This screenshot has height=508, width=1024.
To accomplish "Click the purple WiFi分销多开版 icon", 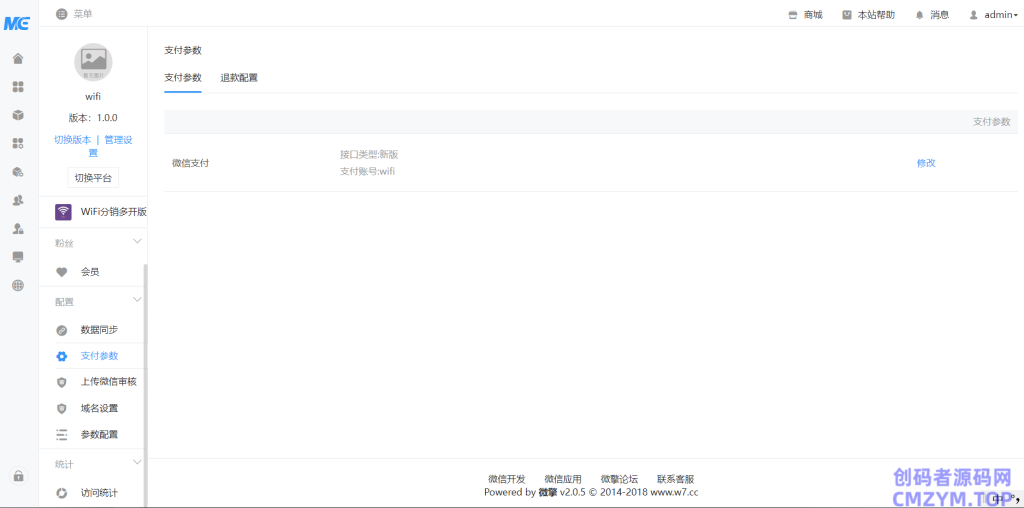I will pyautogui.click(x=63, y=211).
